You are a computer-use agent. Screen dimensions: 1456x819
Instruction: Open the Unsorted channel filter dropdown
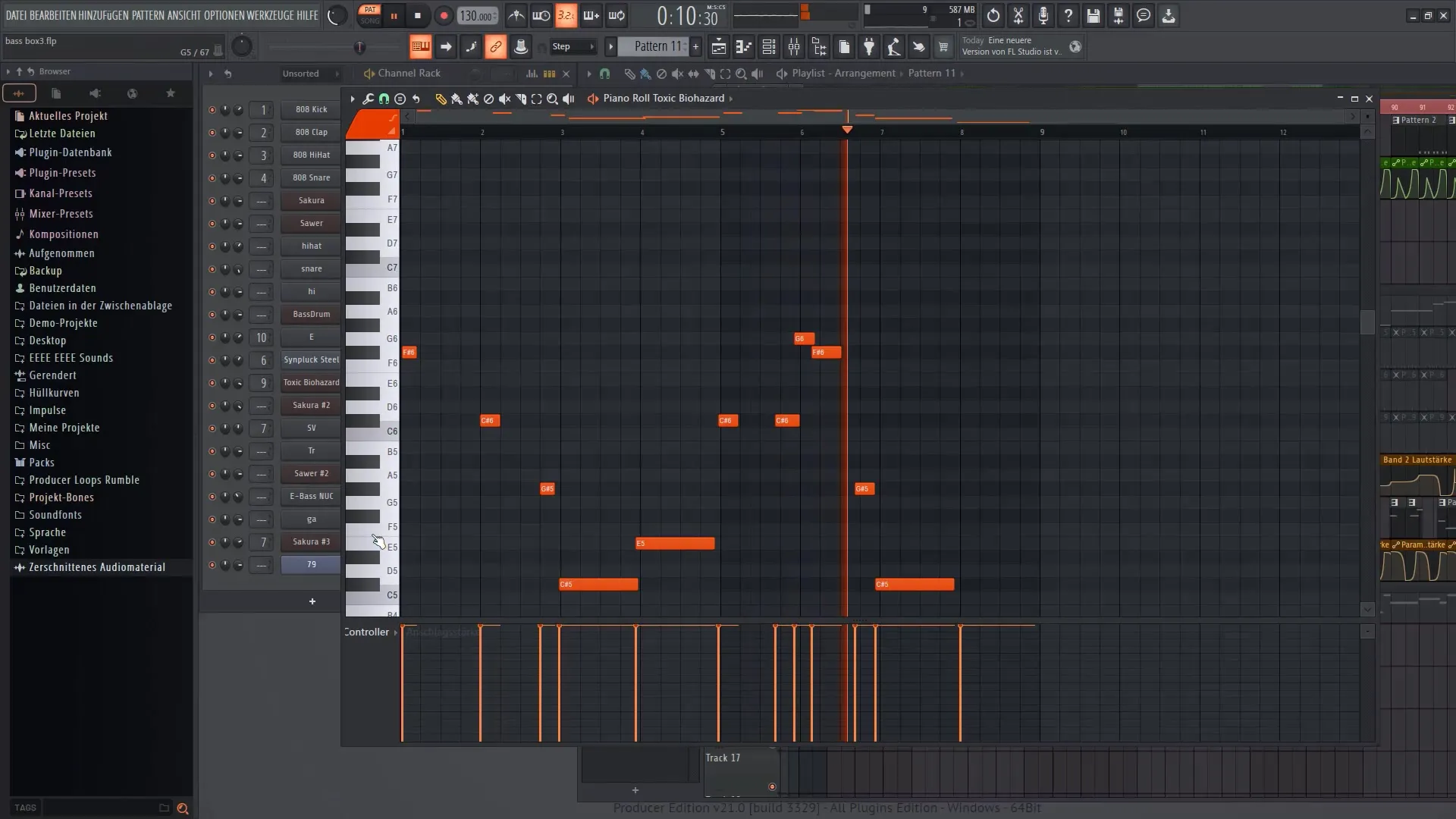coord(310,74)
